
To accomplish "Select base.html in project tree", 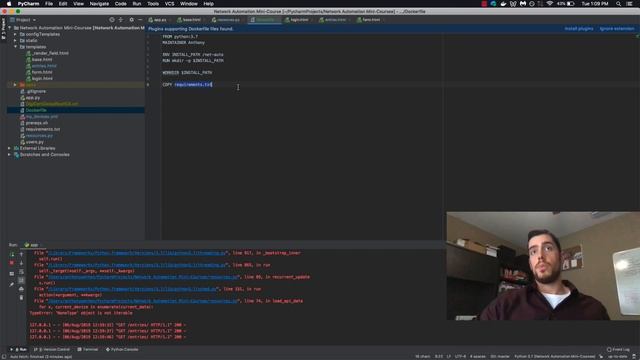I will (x=39, y=60).
